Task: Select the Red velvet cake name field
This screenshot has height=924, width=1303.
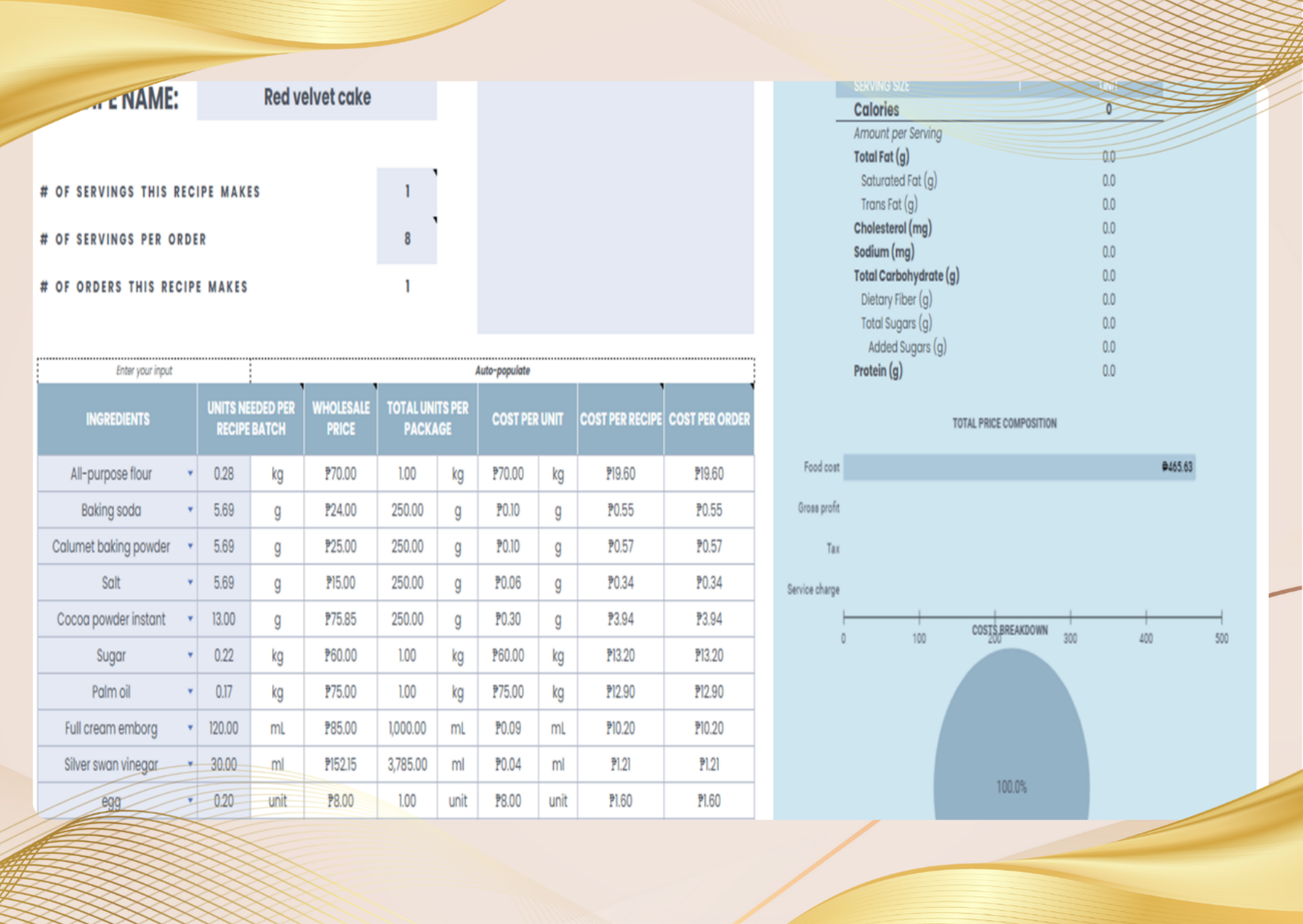Action: (317, 98)
